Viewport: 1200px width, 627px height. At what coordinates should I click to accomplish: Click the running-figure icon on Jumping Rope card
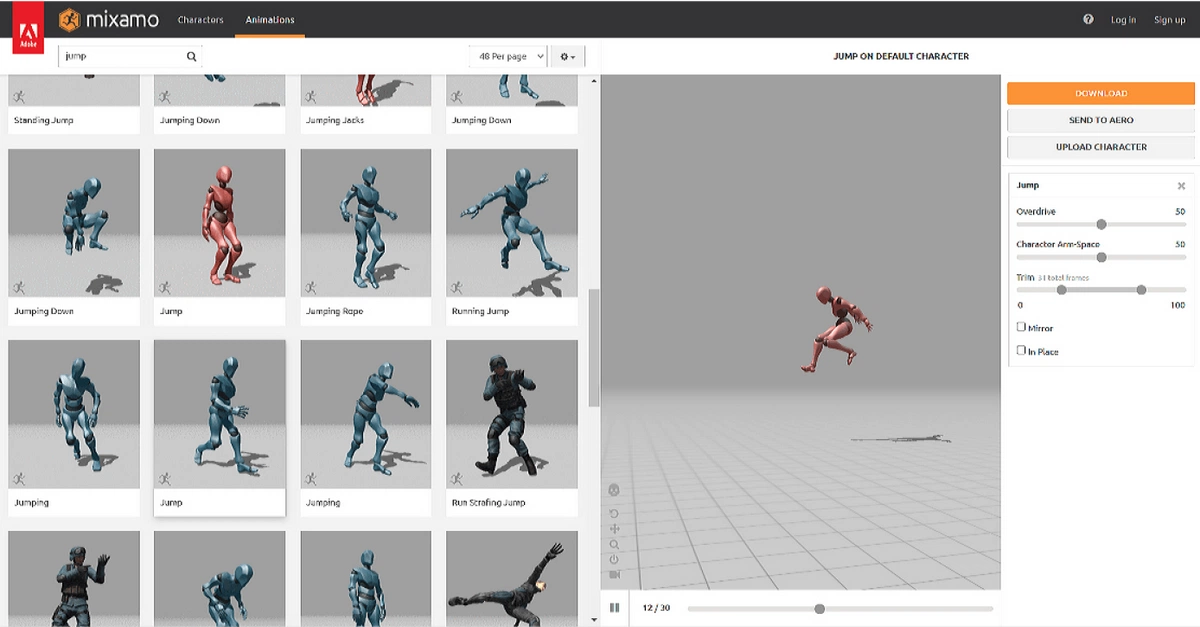point(311,287)
